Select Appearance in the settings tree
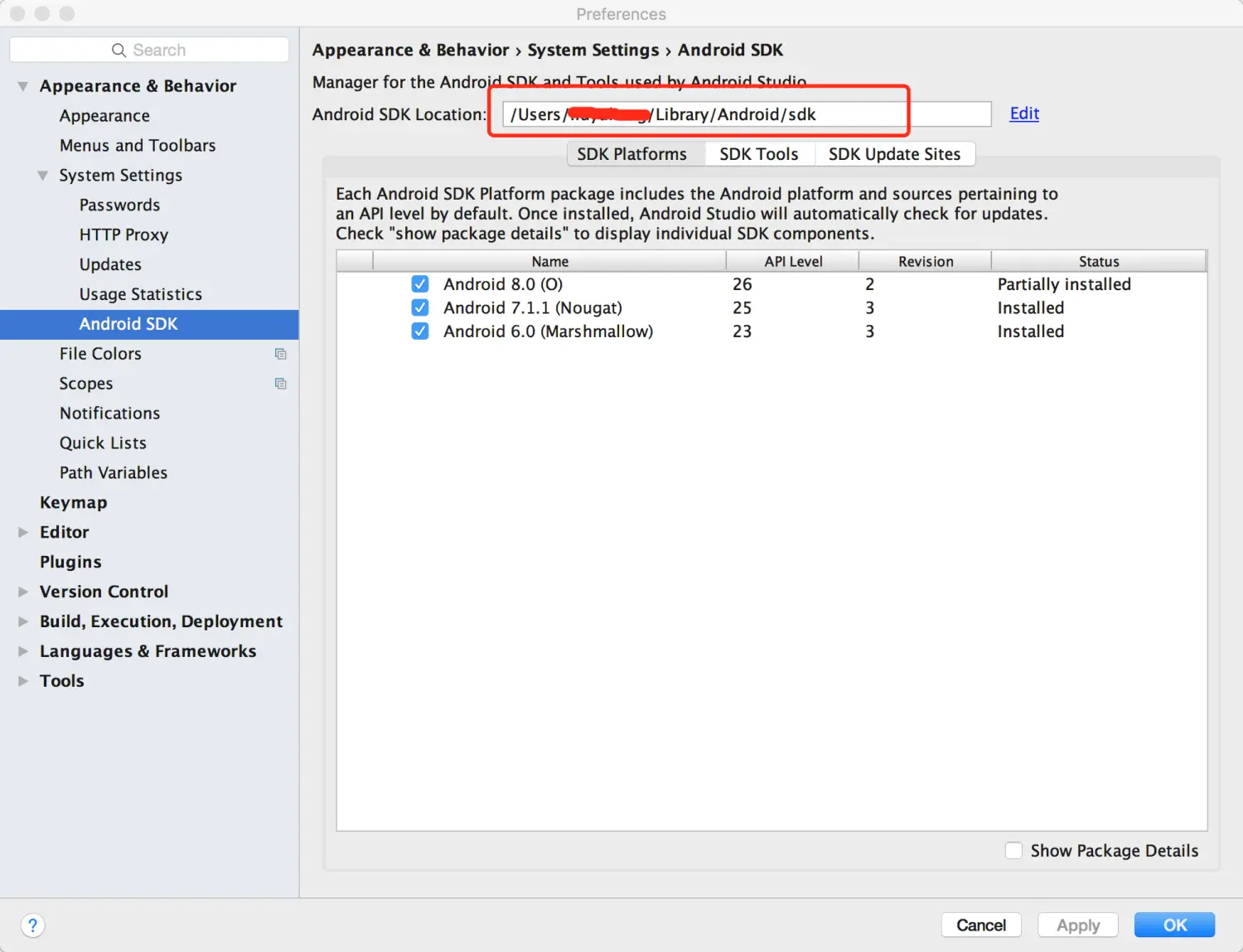 pos(104,116)
